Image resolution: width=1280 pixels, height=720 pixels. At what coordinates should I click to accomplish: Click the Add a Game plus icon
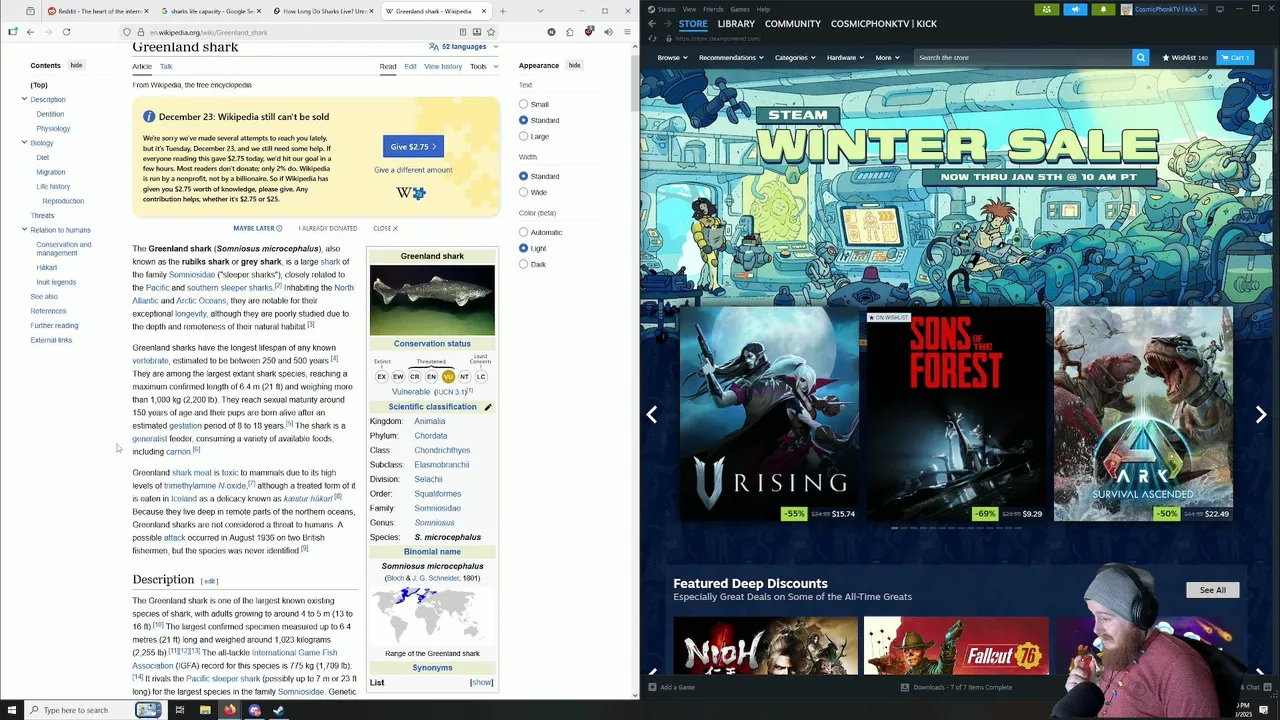pyautogui.click(x=652, y=687)
